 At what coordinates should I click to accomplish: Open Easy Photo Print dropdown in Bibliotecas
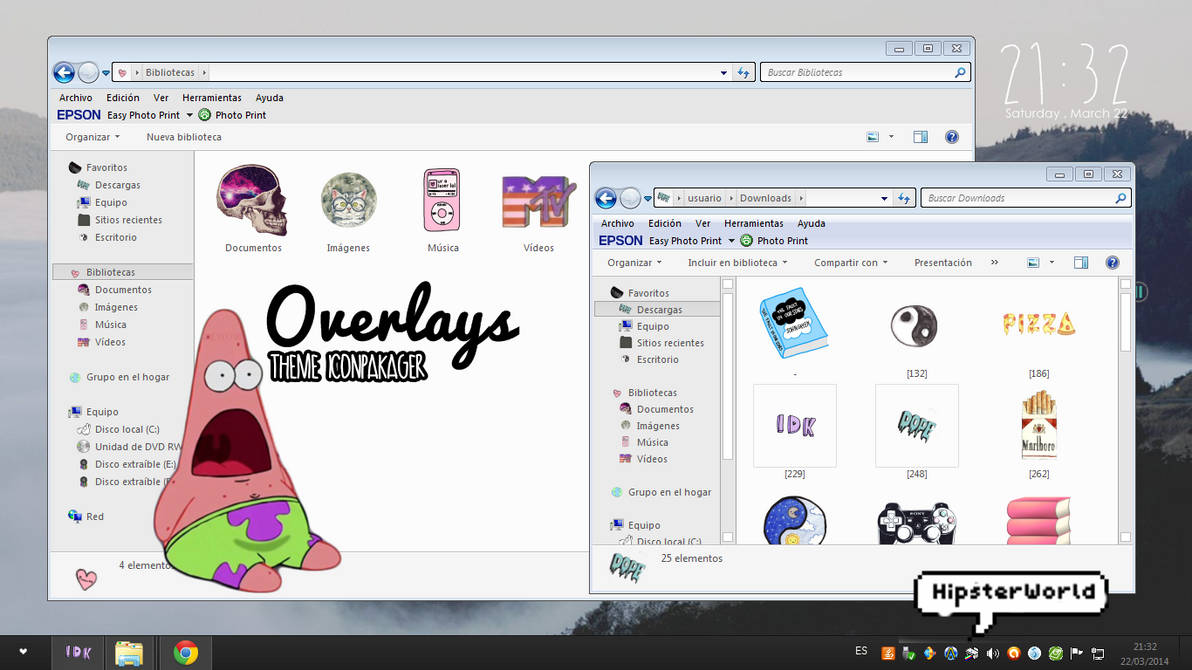click(189, 115)
